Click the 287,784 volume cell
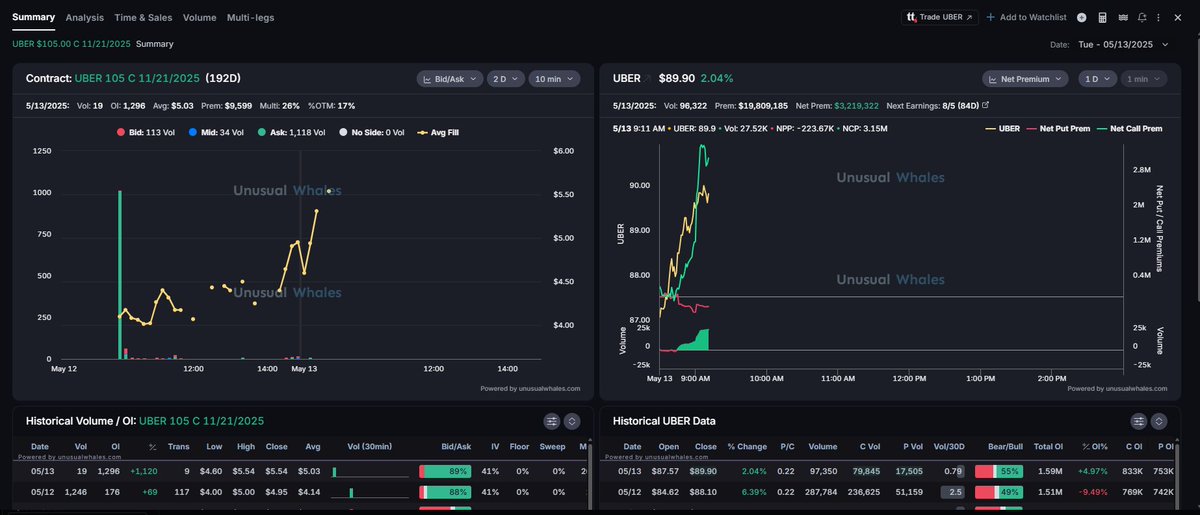 click(823, 492)
